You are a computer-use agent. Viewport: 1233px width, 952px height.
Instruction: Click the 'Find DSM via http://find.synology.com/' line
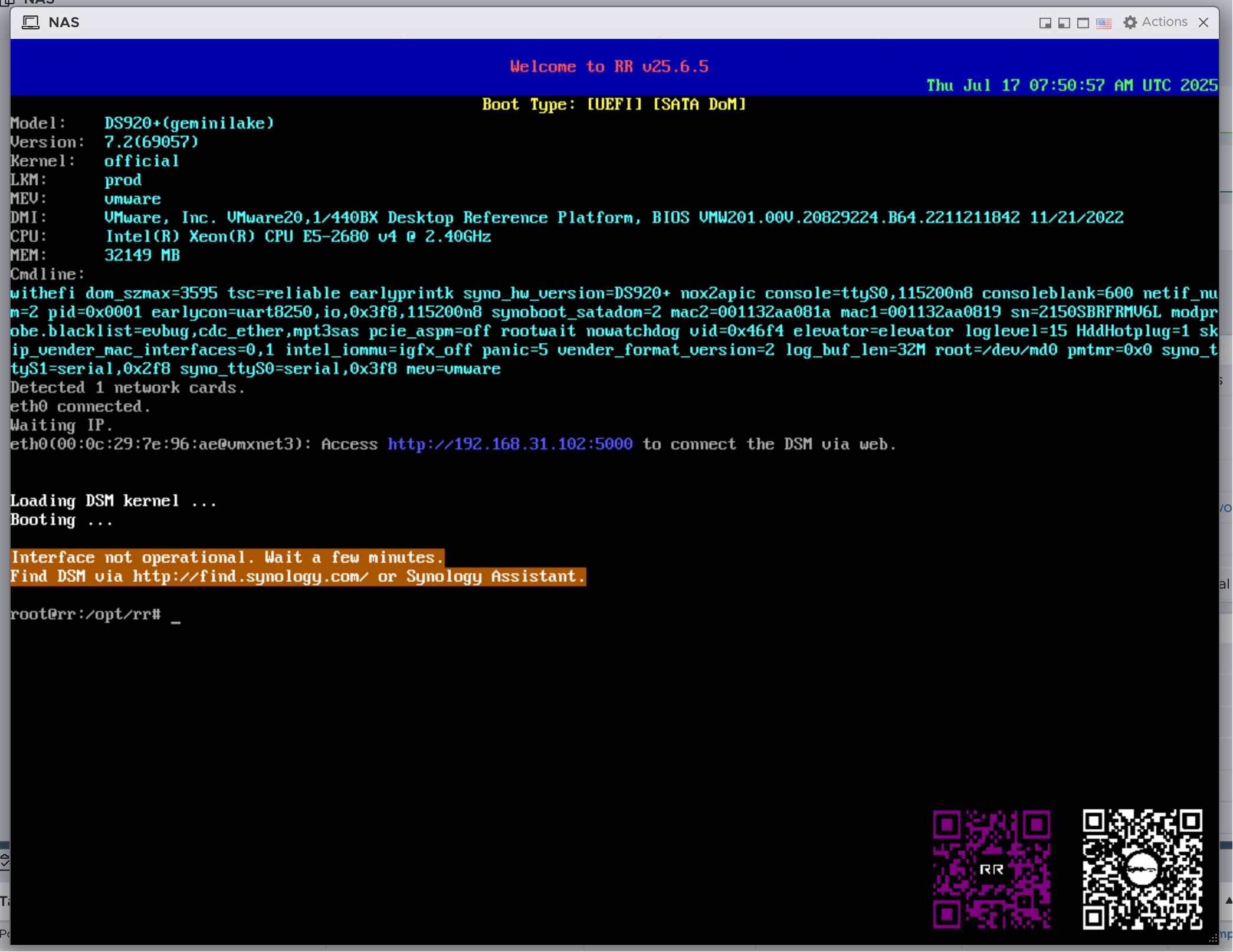coord(298,576)
